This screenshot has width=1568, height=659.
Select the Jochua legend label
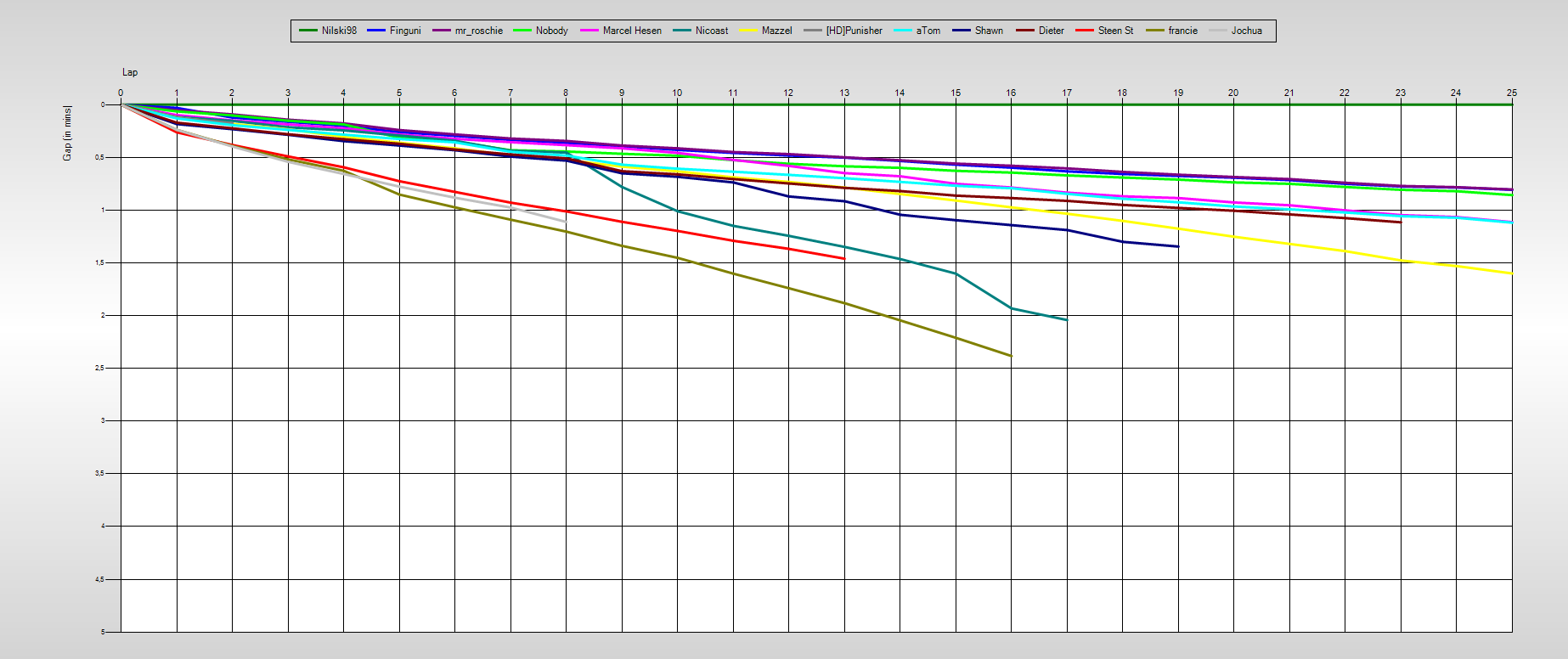(x=1246, y=31)
